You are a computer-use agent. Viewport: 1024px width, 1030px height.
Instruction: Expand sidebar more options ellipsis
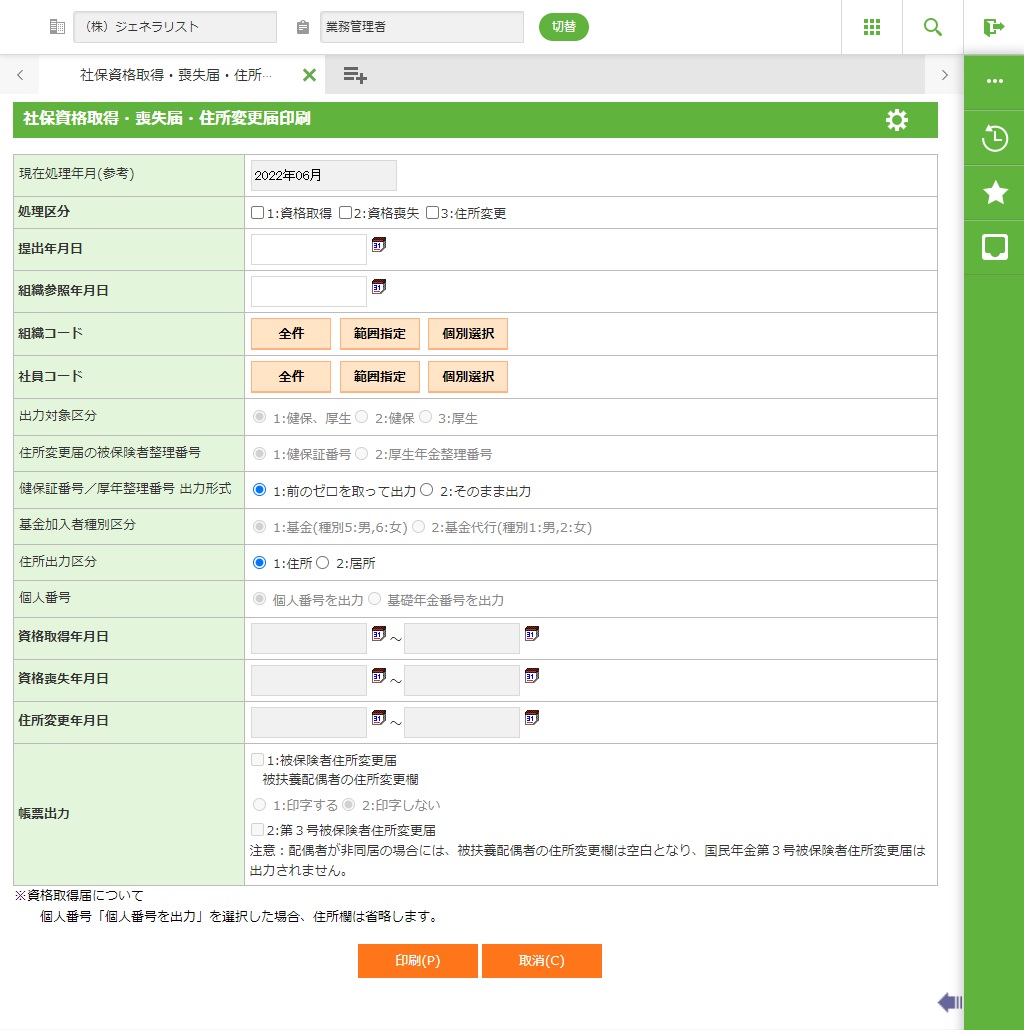(x=994, y=81)
